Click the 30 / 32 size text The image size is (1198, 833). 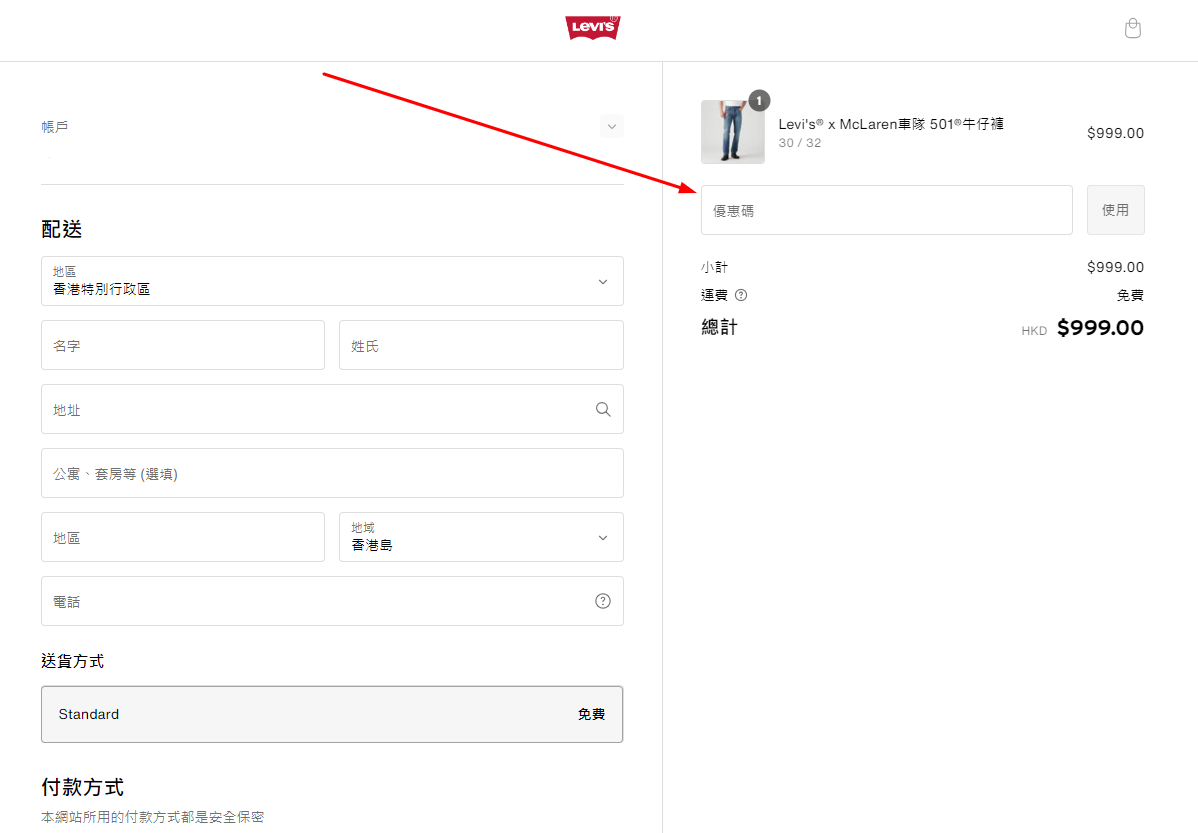(800, 143)
